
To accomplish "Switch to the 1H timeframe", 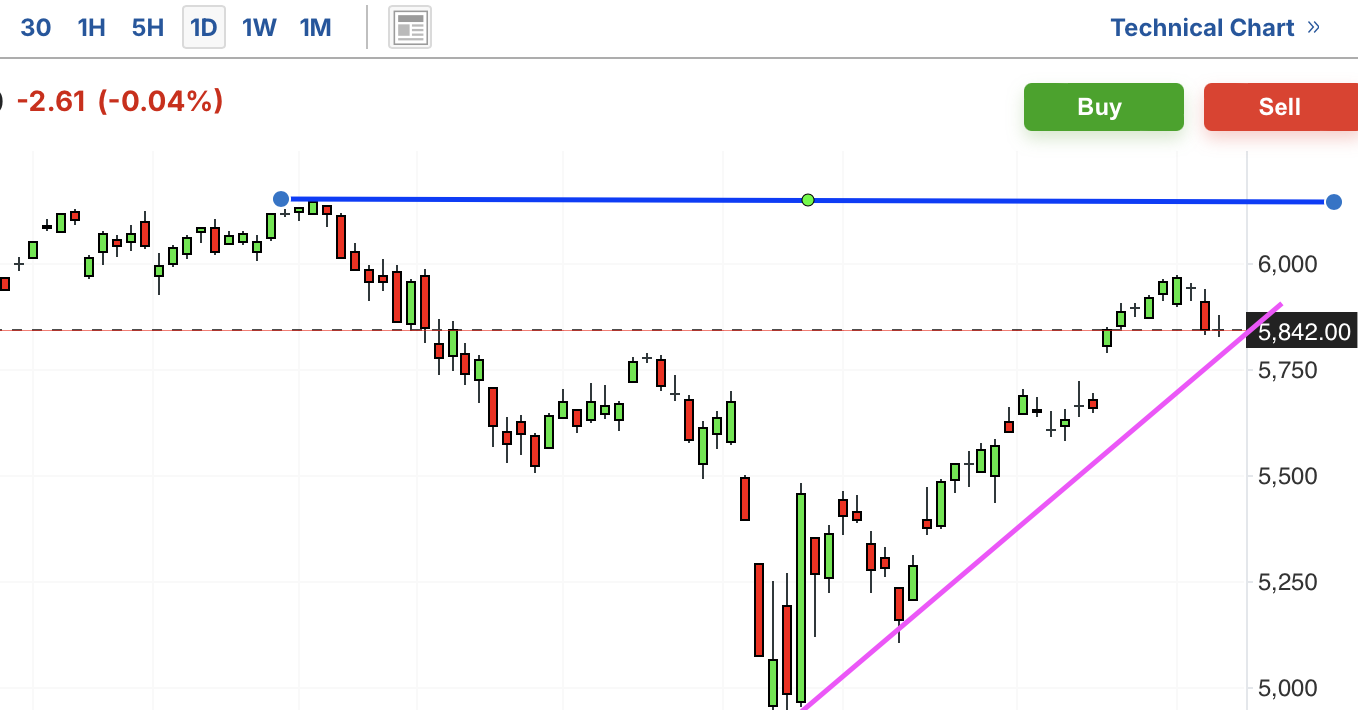I will (x=91, y=28).
